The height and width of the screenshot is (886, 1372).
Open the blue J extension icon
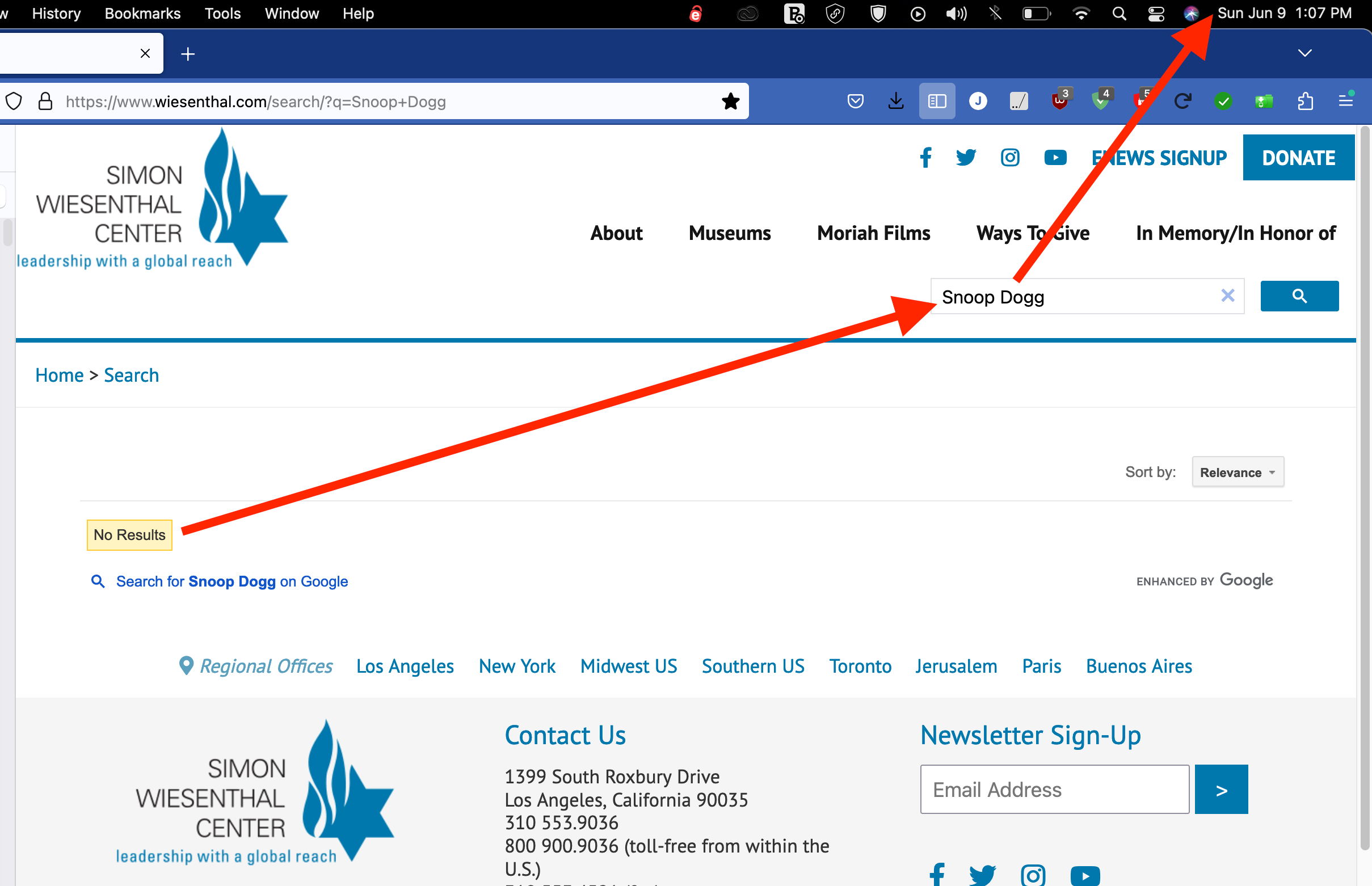pyautogui.click(x=978, y=102)
